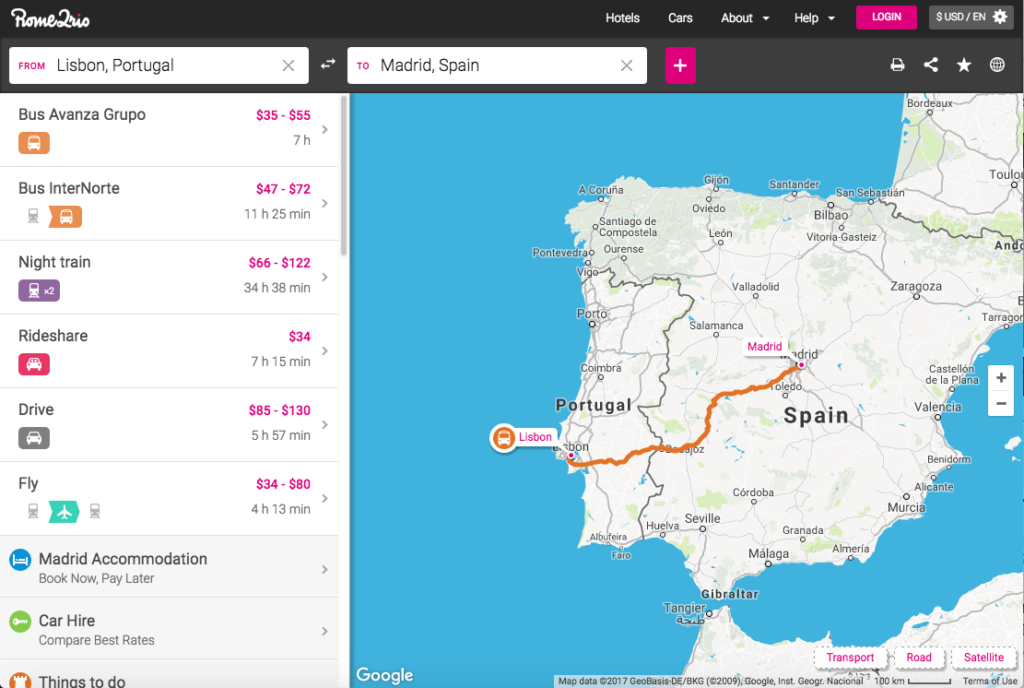Zoom out the map with minus button
The width and height of the screenshot is (1024, 688).
tap(1000, 403)
